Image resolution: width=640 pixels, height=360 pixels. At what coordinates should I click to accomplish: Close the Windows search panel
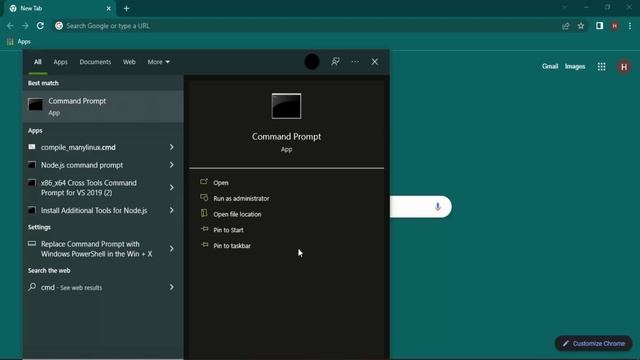coord(375,62)
